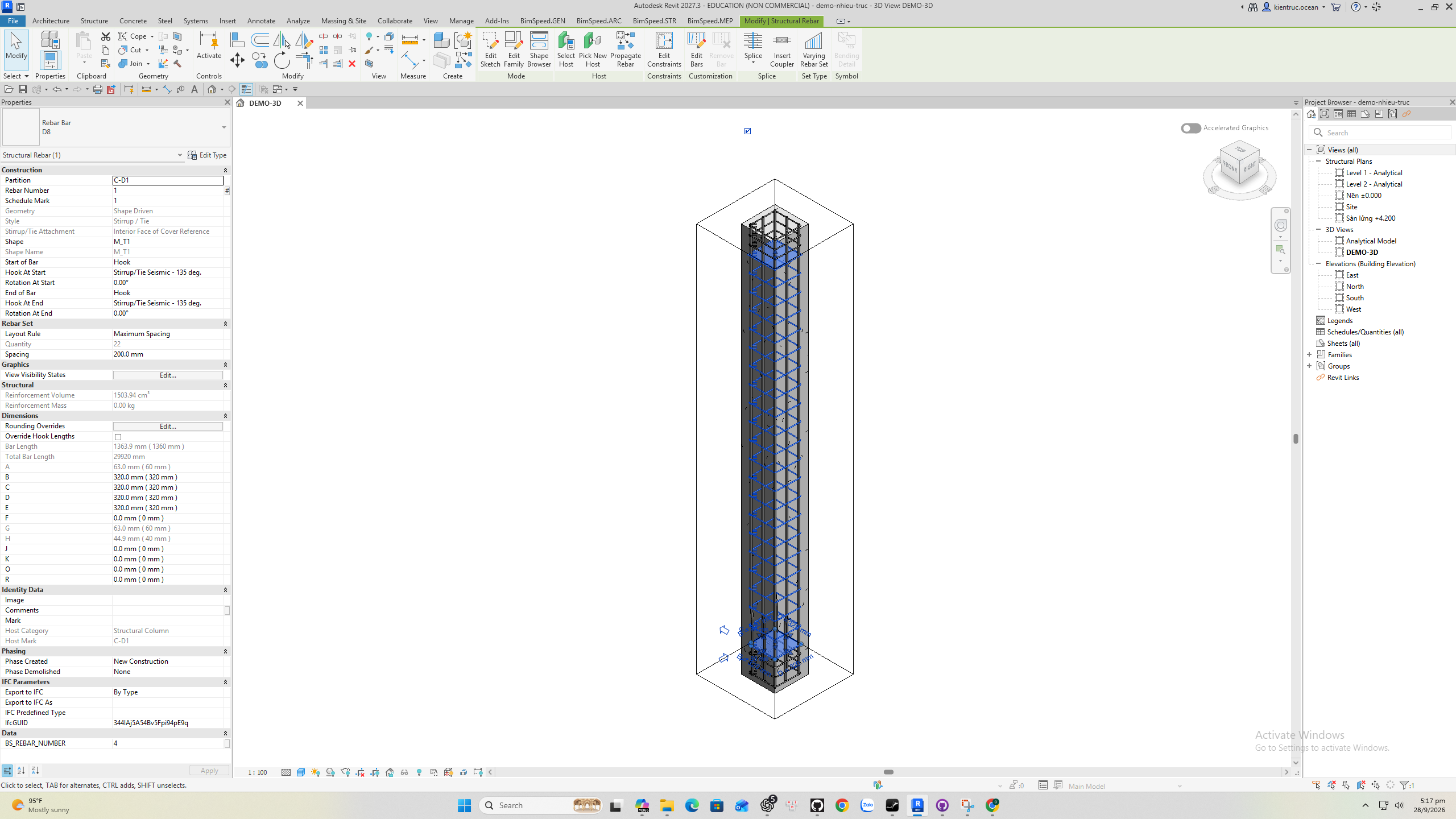
Task: Click the red Delete icon
Action: click(352, 64)
